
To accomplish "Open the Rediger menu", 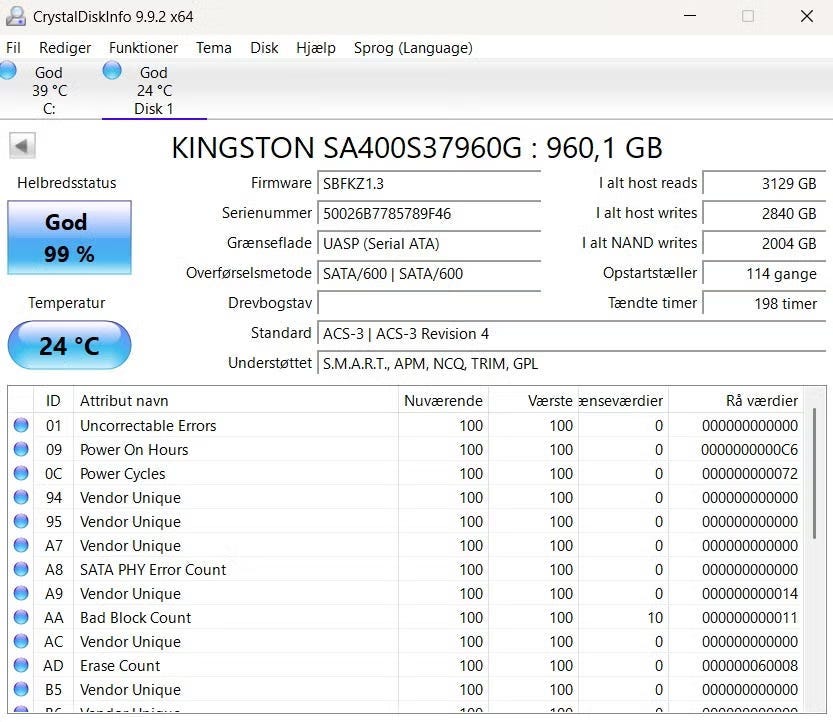I will [65, 48].
